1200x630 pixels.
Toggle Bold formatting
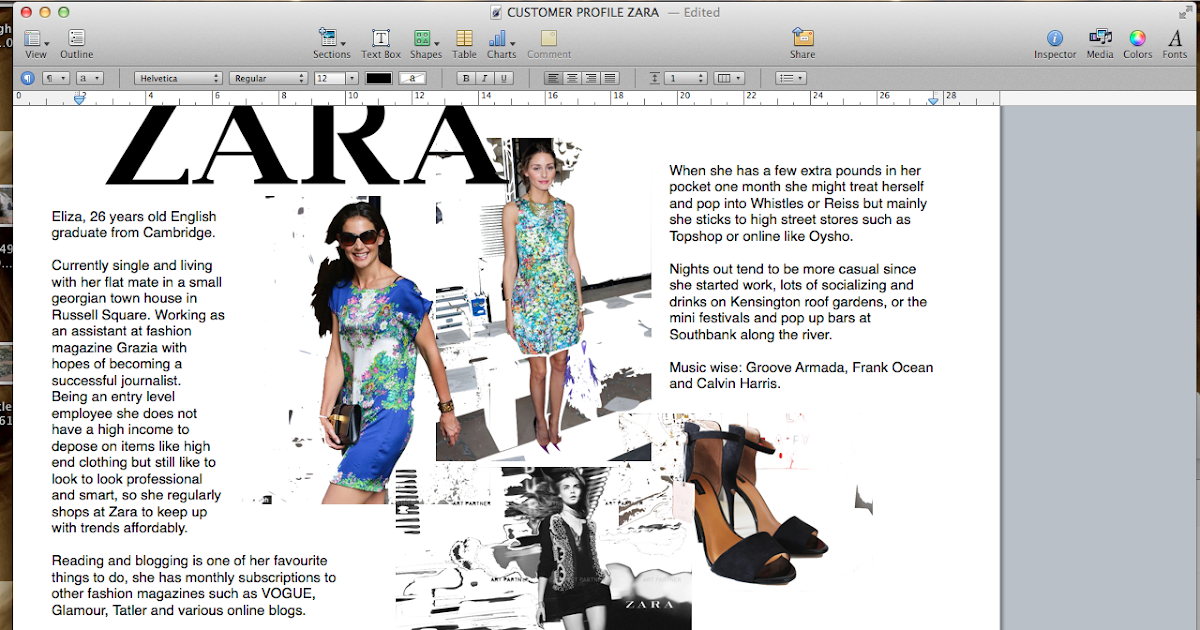tap(465, 78)
